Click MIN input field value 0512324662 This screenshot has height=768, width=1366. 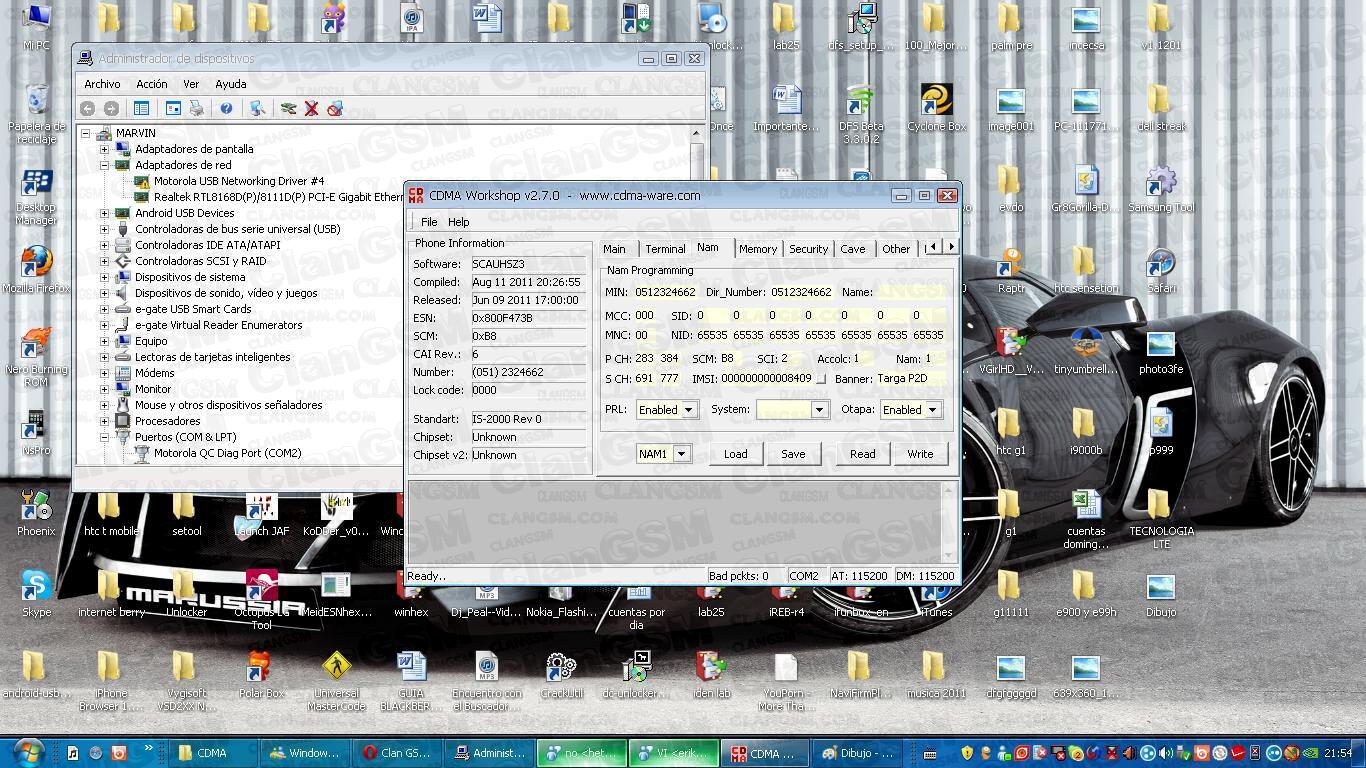[x=665, y=292]
